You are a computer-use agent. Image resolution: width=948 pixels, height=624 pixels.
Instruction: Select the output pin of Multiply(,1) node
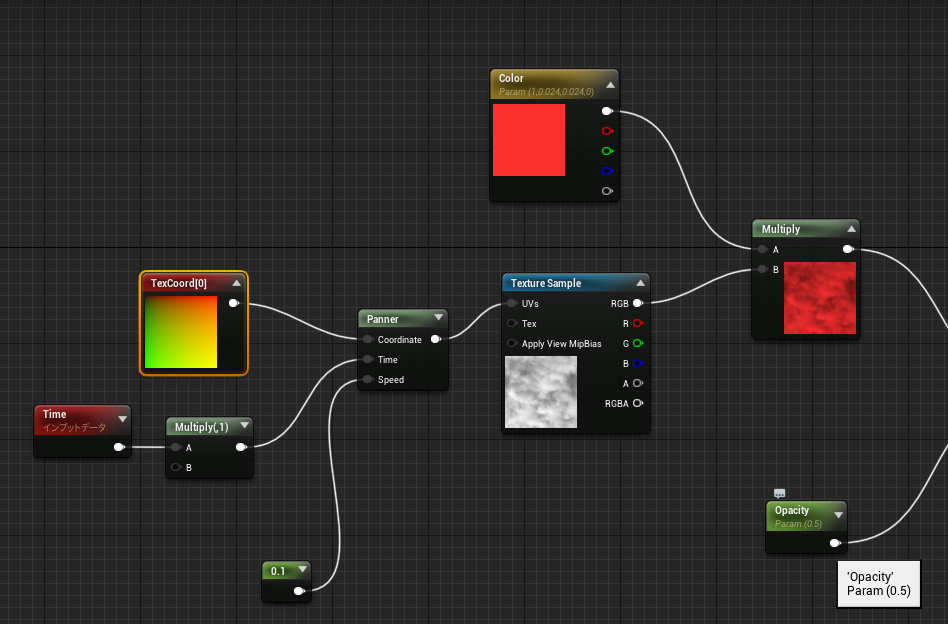coord(241,447)
